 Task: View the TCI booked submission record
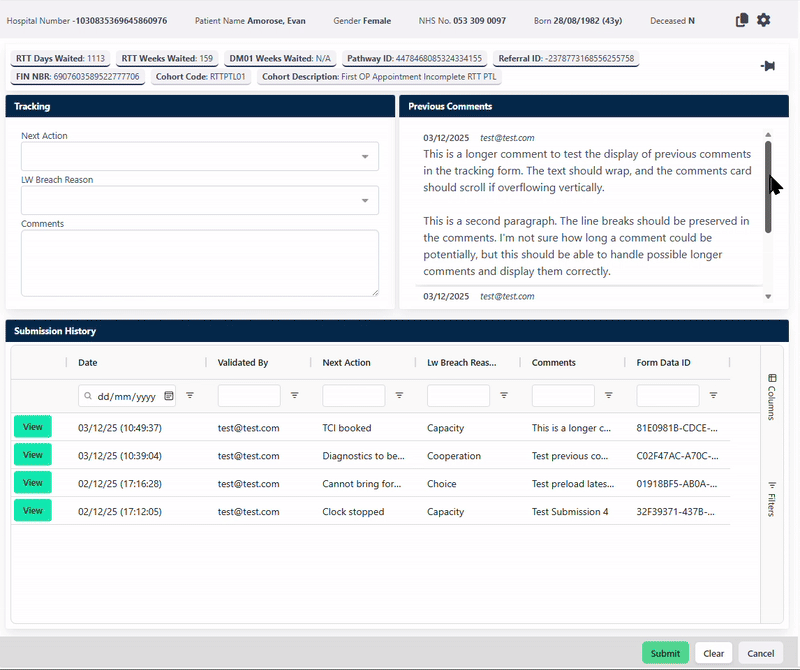33,427
